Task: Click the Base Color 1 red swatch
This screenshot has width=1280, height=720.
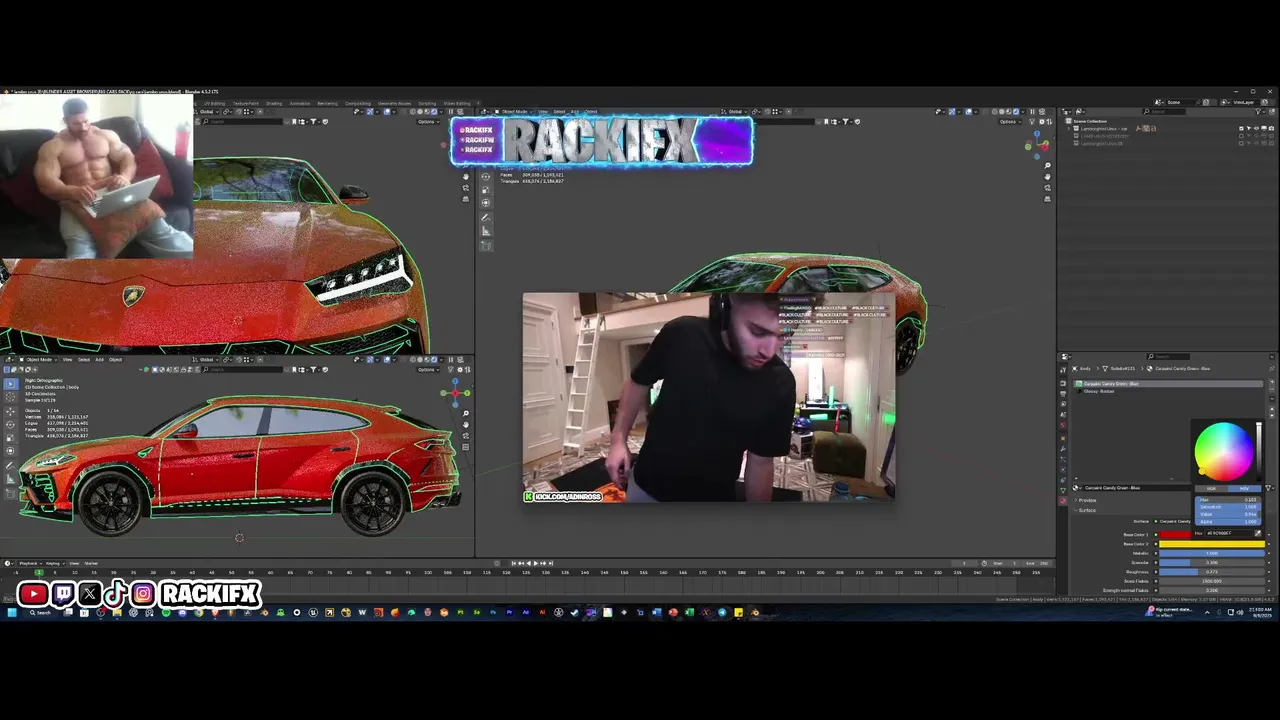Action: 1174,535
